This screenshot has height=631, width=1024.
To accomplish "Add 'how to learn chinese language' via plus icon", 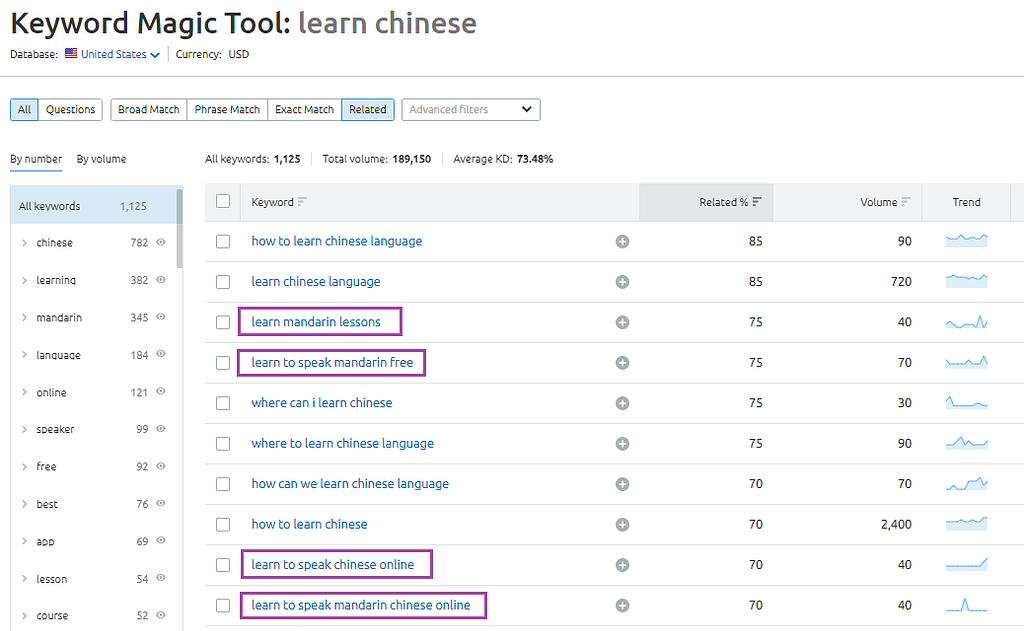I will coord(622,242).
